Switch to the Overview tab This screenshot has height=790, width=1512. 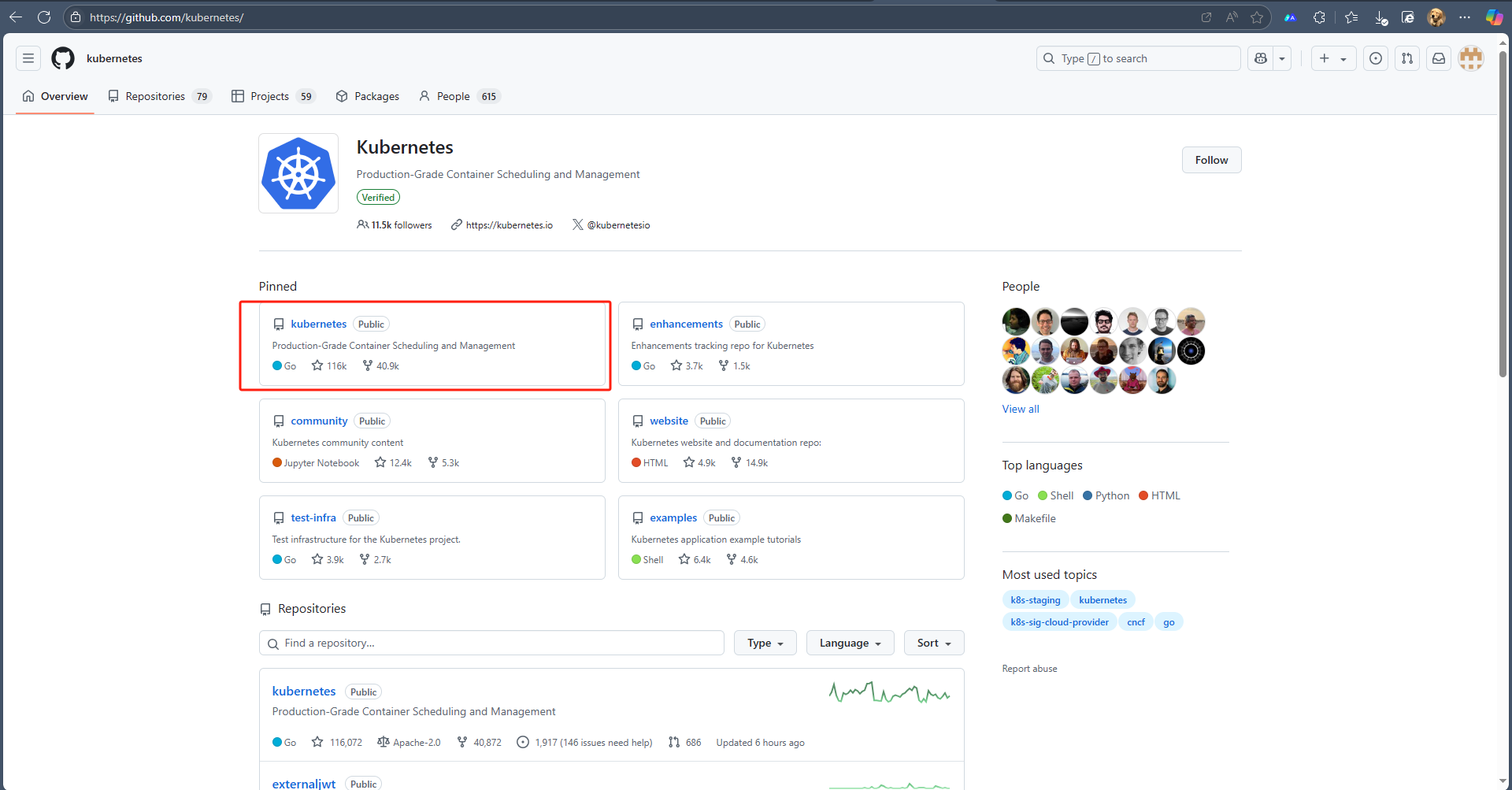coord(55,96)
